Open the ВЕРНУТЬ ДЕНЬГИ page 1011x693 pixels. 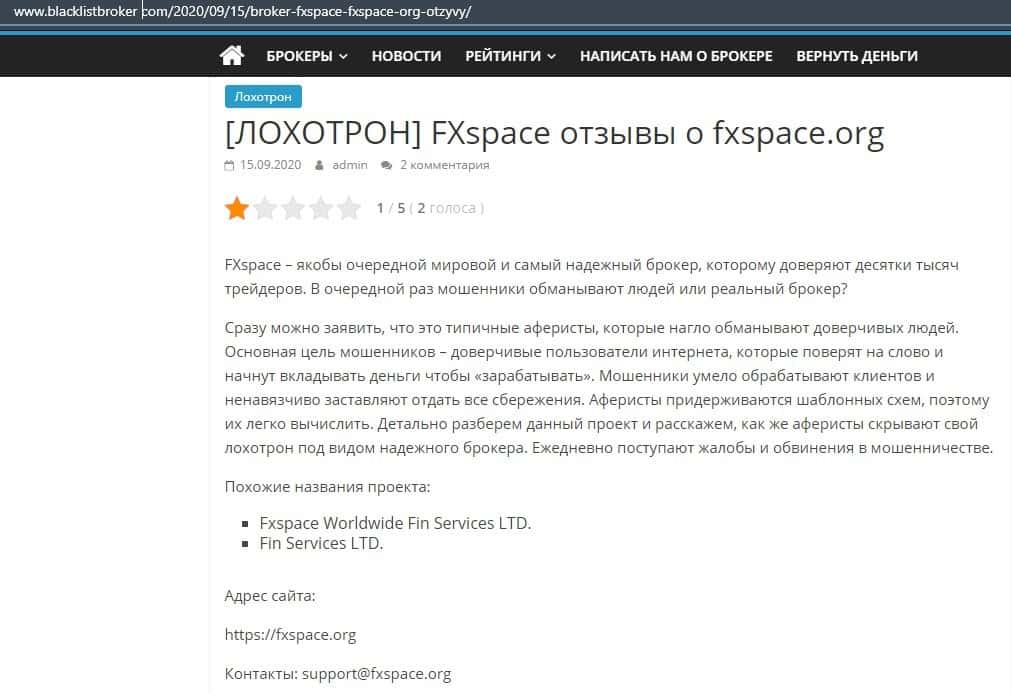[856, 56]
